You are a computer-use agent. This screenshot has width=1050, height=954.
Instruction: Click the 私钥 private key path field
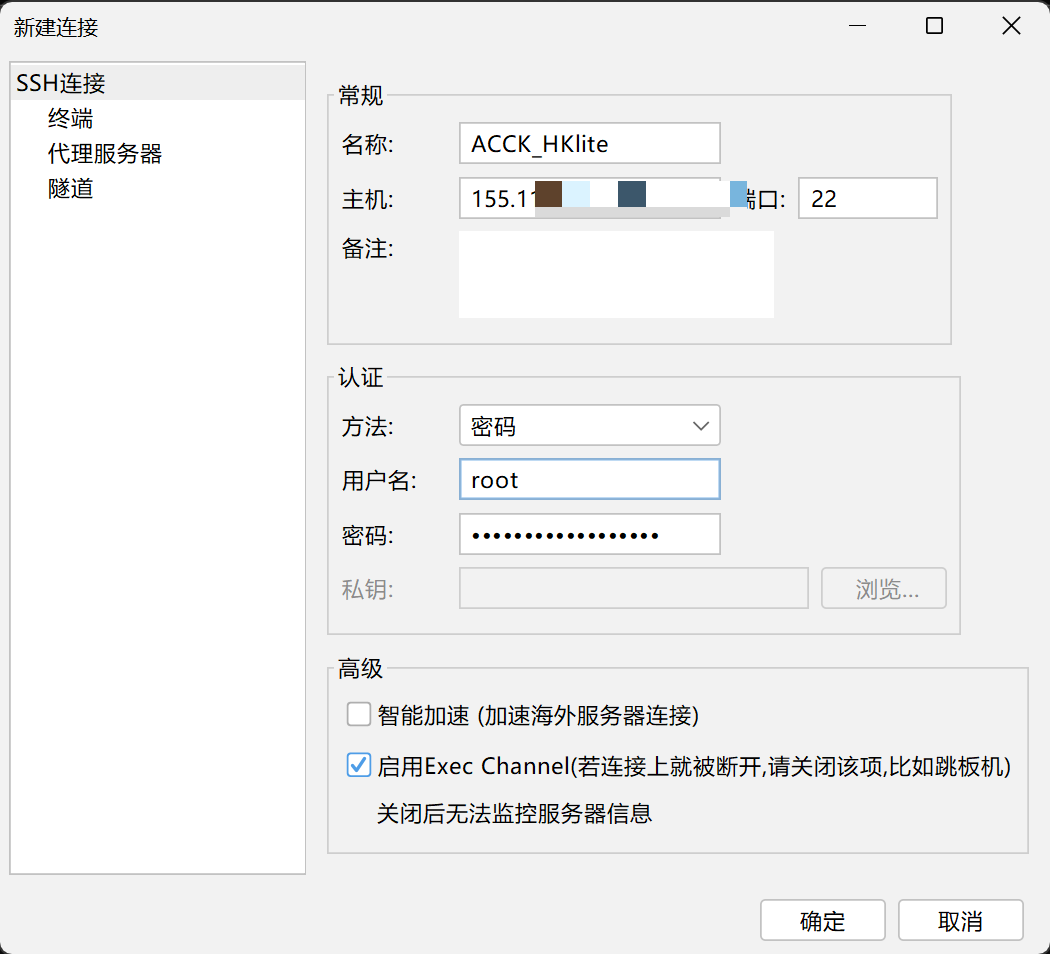(x=632, y=589)
